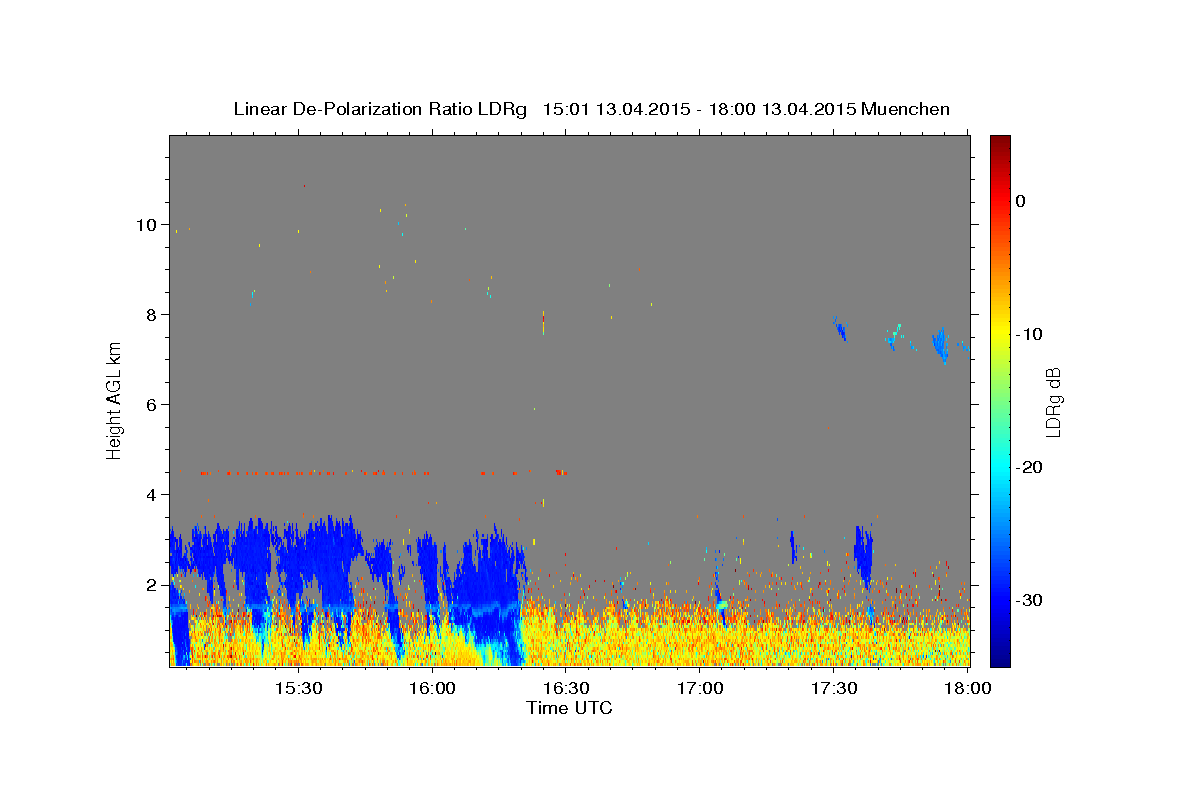Click the dark blue bottom of the colorbar
Screen dimensions: 1200x800
[x=1000, y=658]
